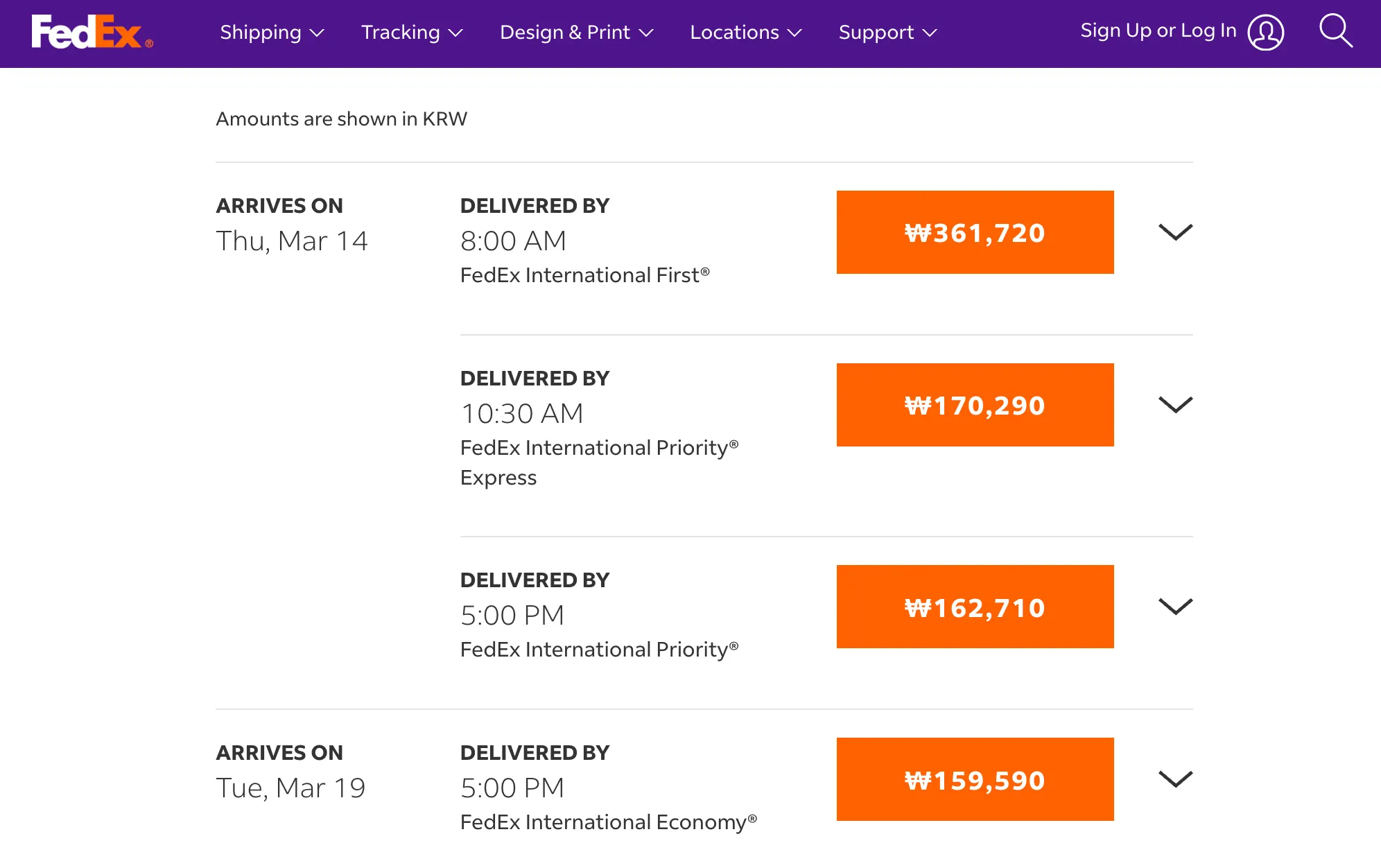
Task: Click the chevron next to Shipping
Action: [317, 33]
